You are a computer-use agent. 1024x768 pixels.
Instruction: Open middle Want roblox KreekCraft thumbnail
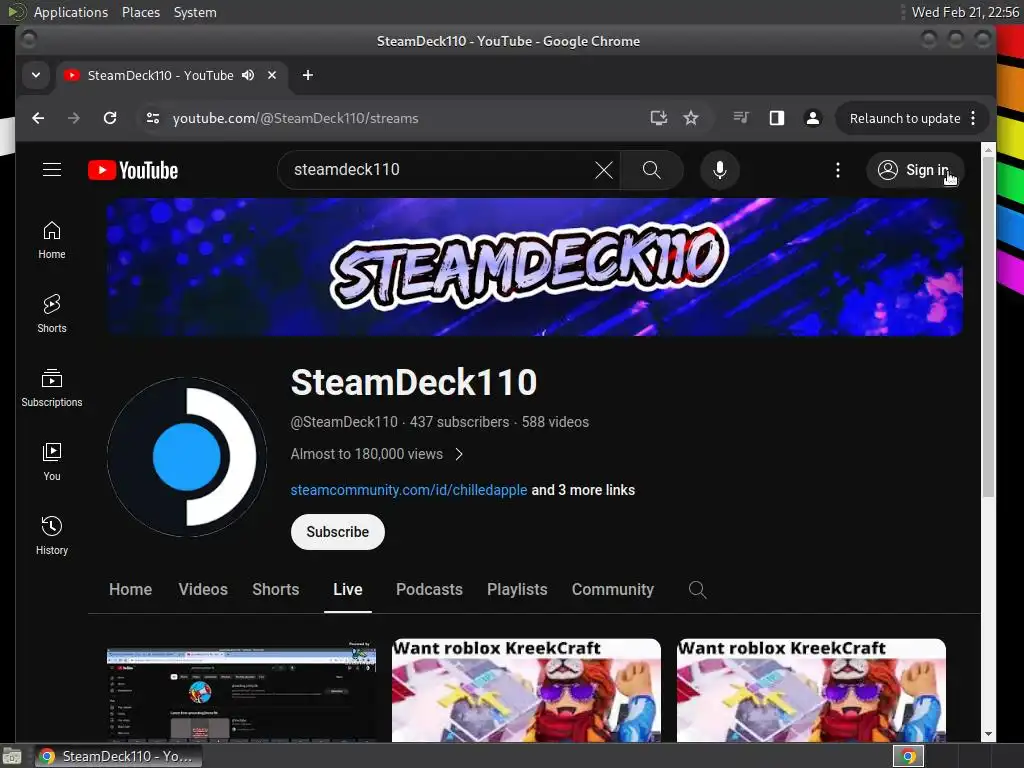coord(526,690)
